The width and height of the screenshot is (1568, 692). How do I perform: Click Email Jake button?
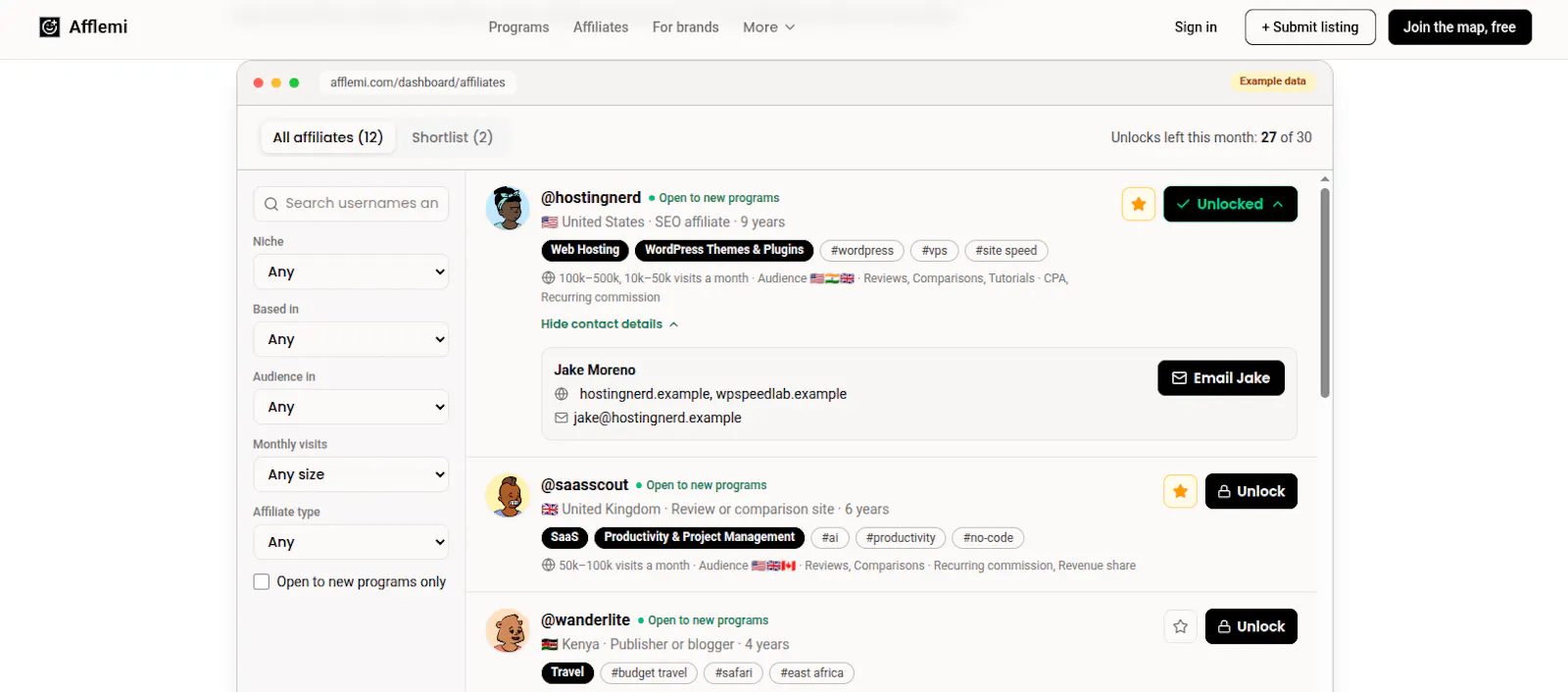[x=1221, y=377]
